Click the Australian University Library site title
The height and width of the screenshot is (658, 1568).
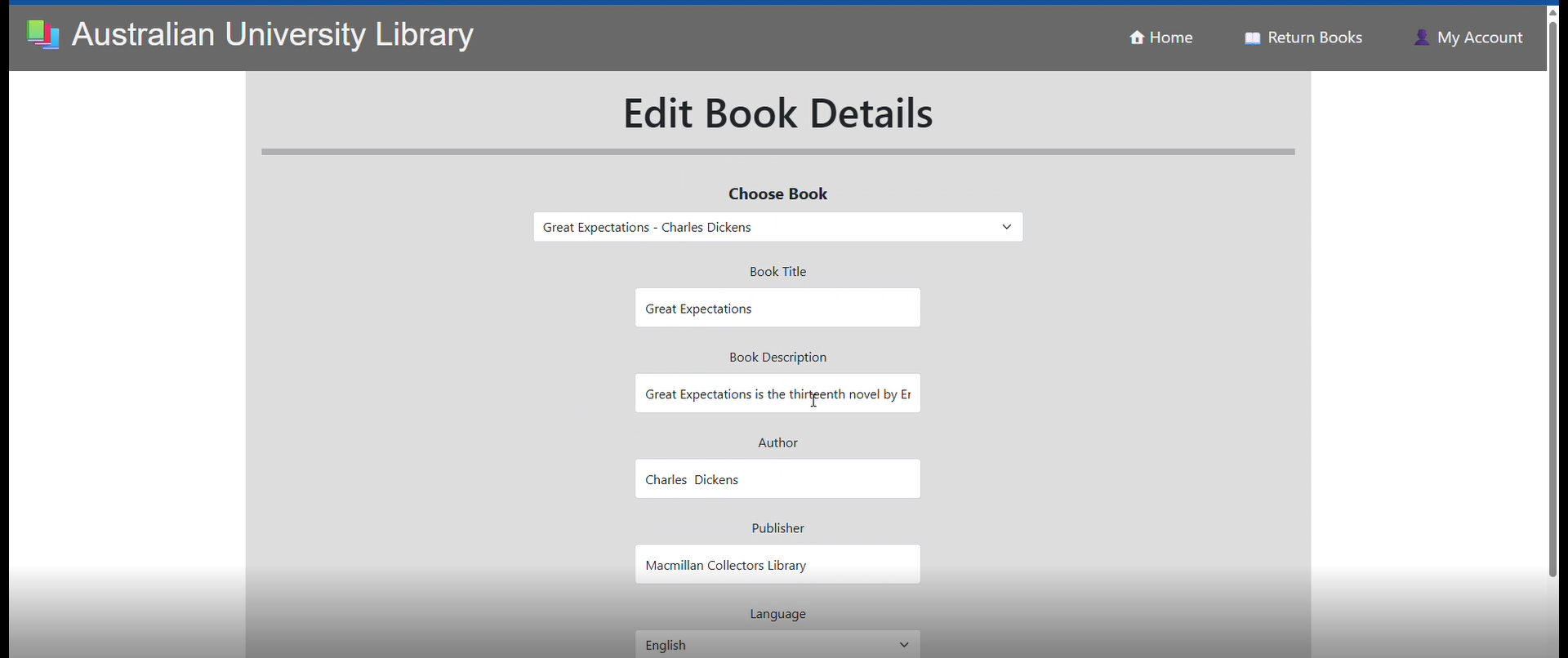click(x=273, y=35)
